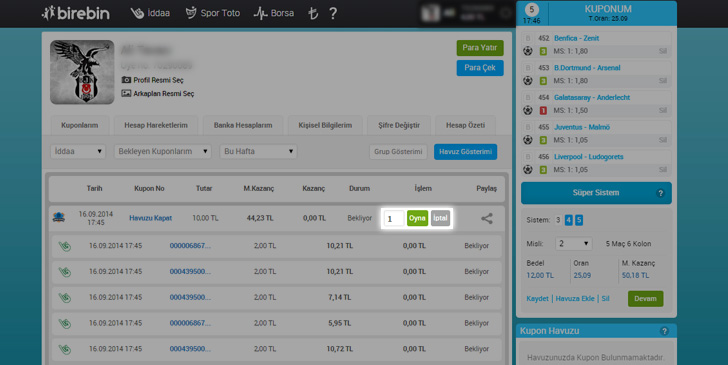Remove Galatasaray - Anderlecht with Sil
This screenshot has height=365, width=728.
(x=663, y=111)
